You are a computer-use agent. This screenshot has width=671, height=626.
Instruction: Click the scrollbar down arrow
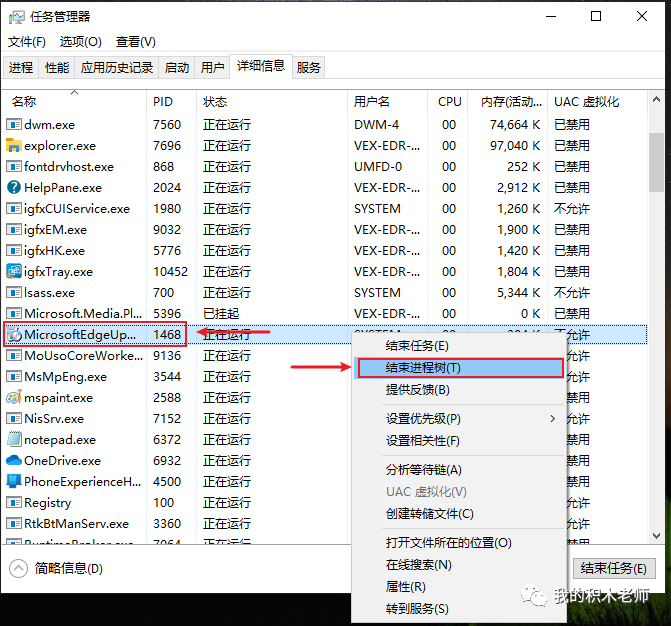656,535
